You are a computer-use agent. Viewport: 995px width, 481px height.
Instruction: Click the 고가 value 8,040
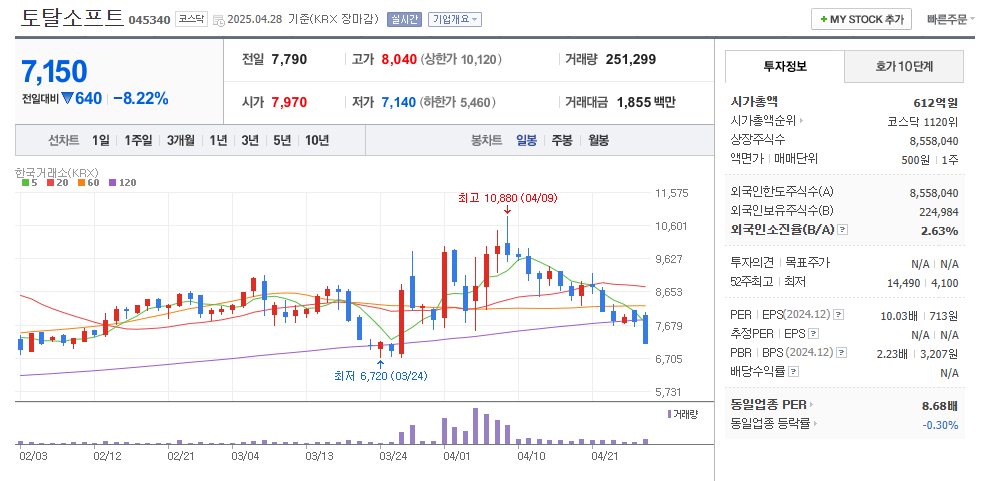click(x=399, y=60)
